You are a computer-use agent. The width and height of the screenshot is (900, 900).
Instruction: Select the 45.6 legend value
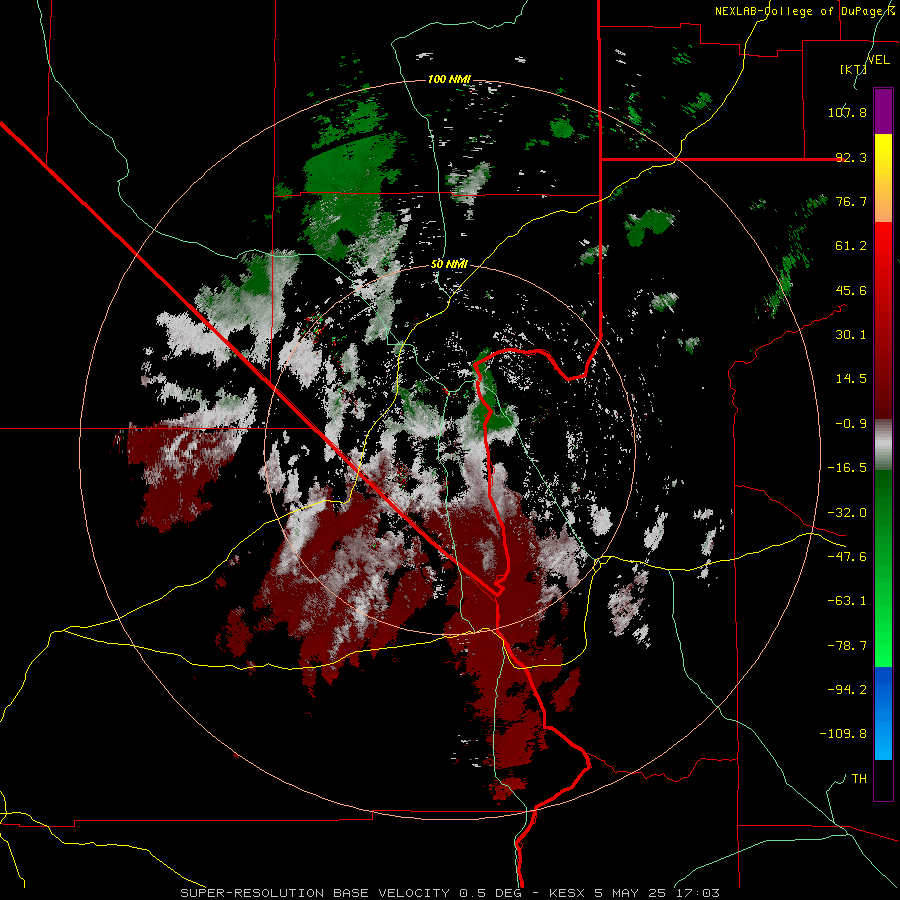point(851,290)
